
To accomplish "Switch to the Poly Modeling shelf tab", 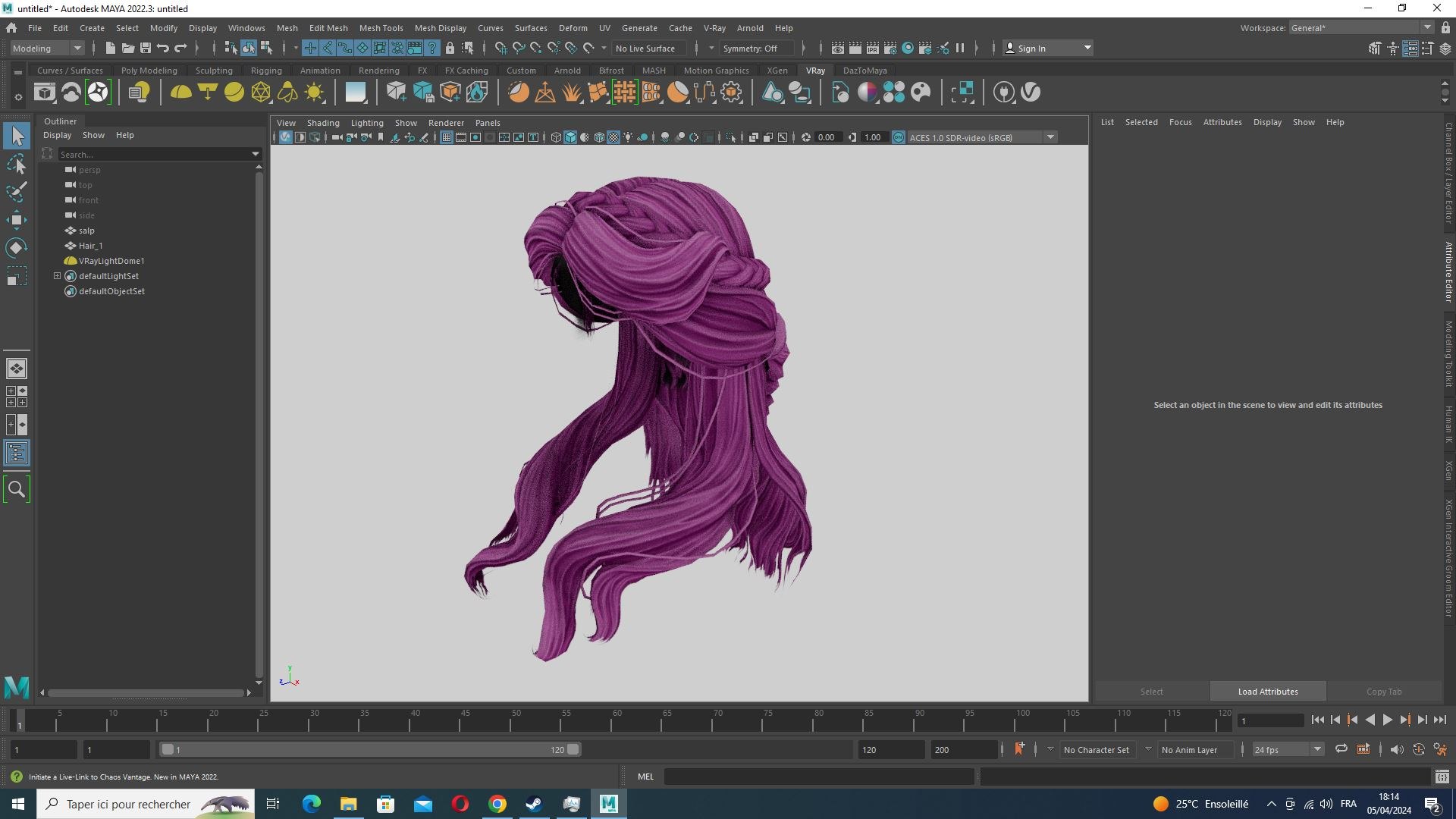I will click(149, 71).
